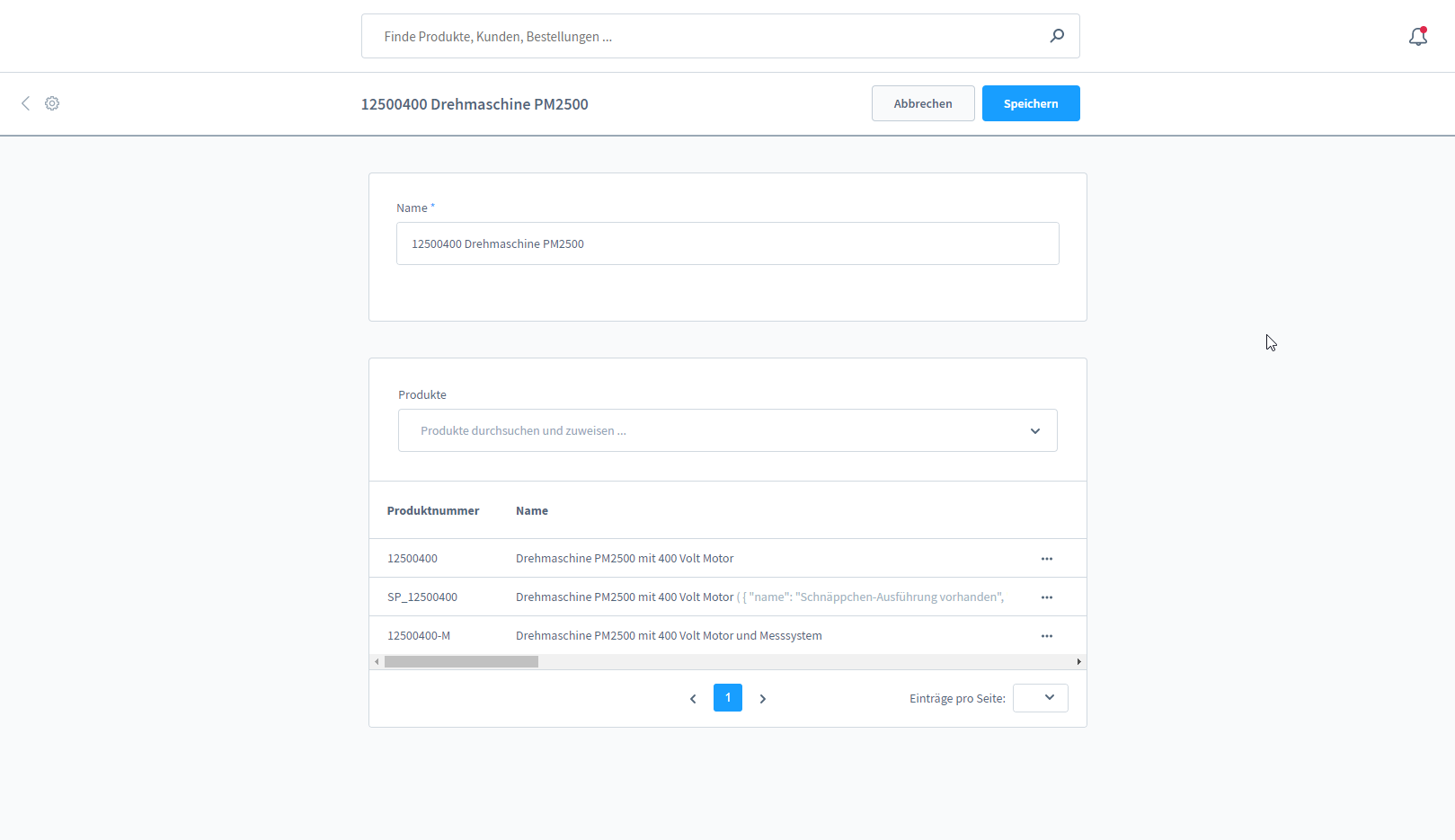Viewport: 1455px width, 840px height.
Task: Sort by Produktnummer column header
Action: pyautogui.click(x=433, y=510)
